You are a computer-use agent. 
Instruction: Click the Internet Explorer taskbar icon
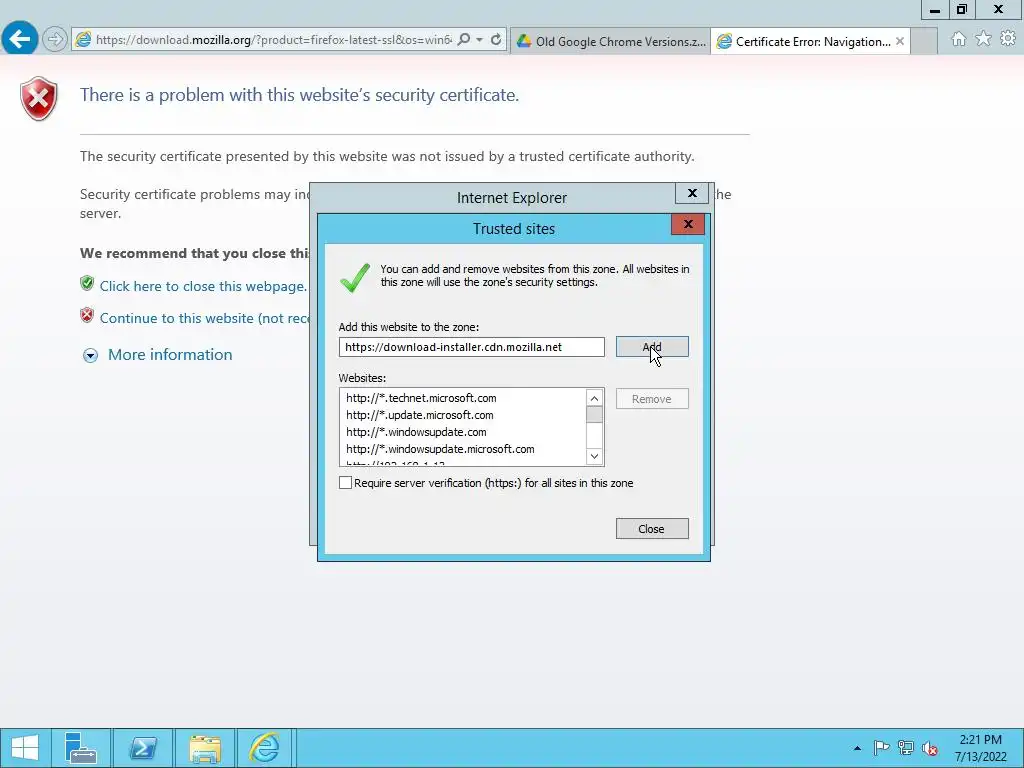coord(264,748)
